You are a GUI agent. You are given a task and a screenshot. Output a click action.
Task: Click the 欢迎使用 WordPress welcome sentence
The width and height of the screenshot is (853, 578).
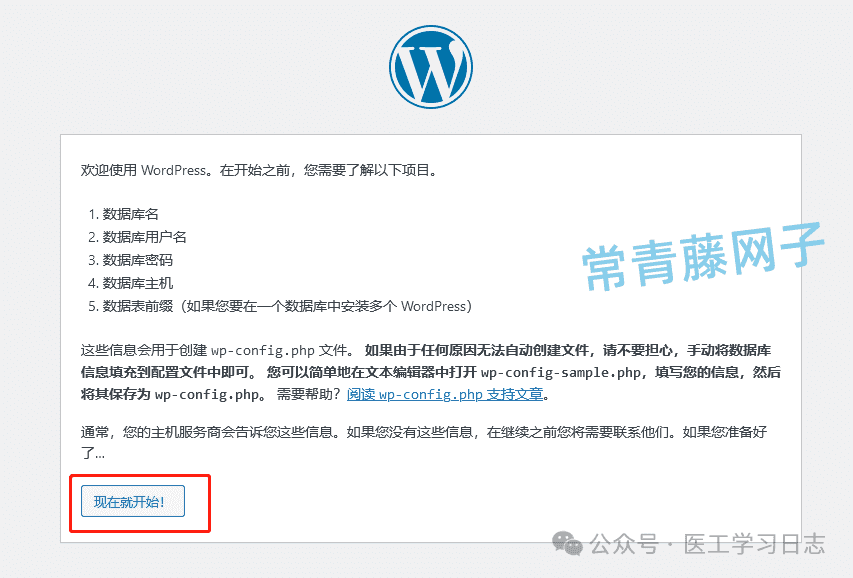(259, 170)
